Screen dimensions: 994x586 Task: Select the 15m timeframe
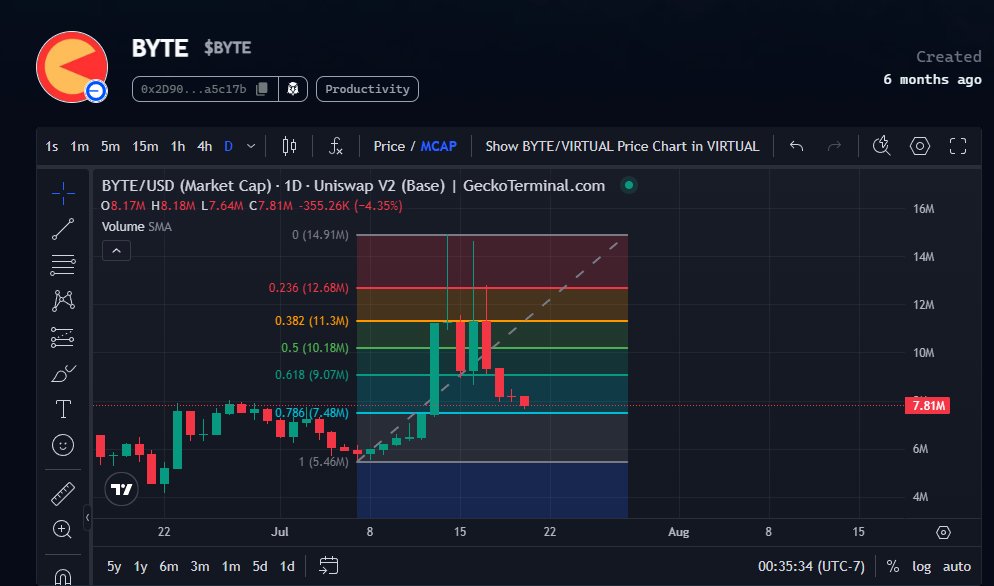pyautogui.click(x=145, y=146)
